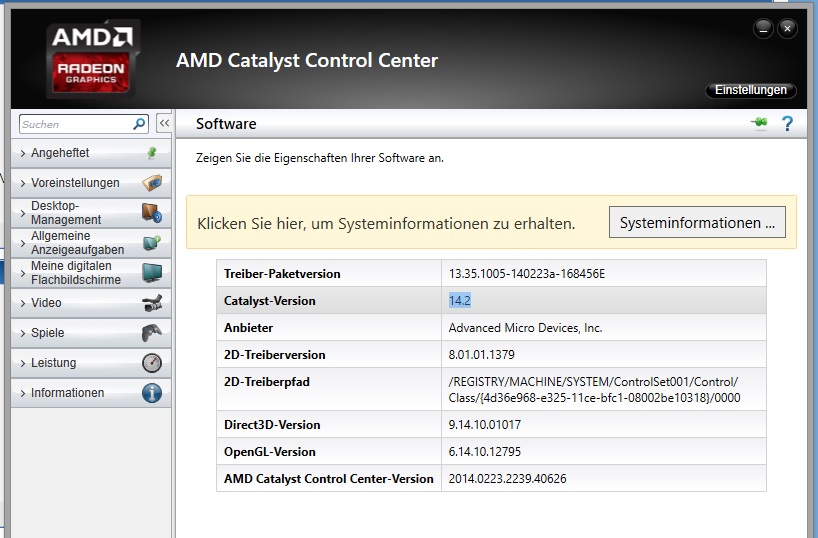Open the Angeheftet menu item
Viewport: 818px width, 538px height.
(91, 153)
